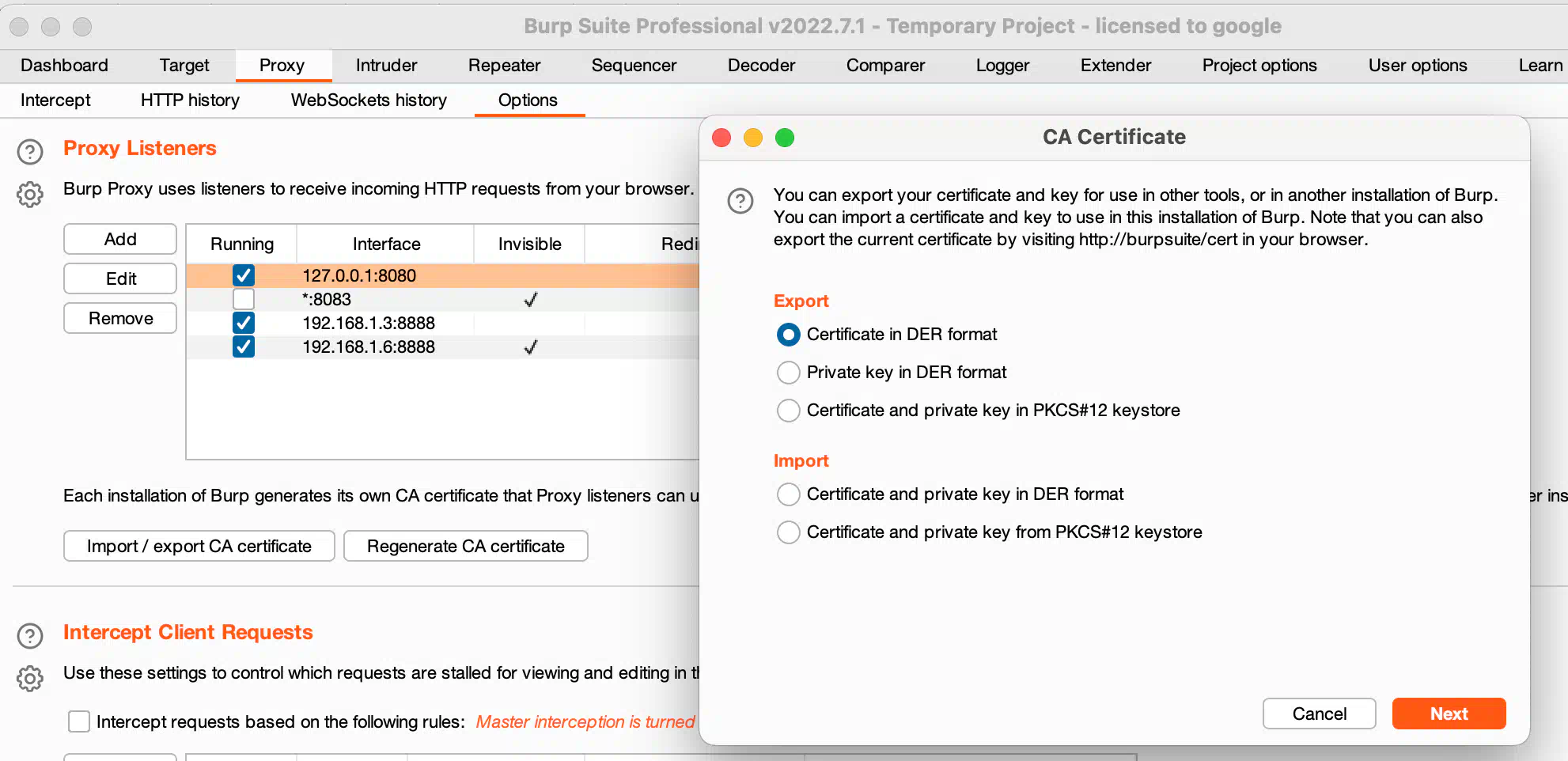Open the Comparer tab
The width and height of the screenshot is (1568, 761).
885,66
